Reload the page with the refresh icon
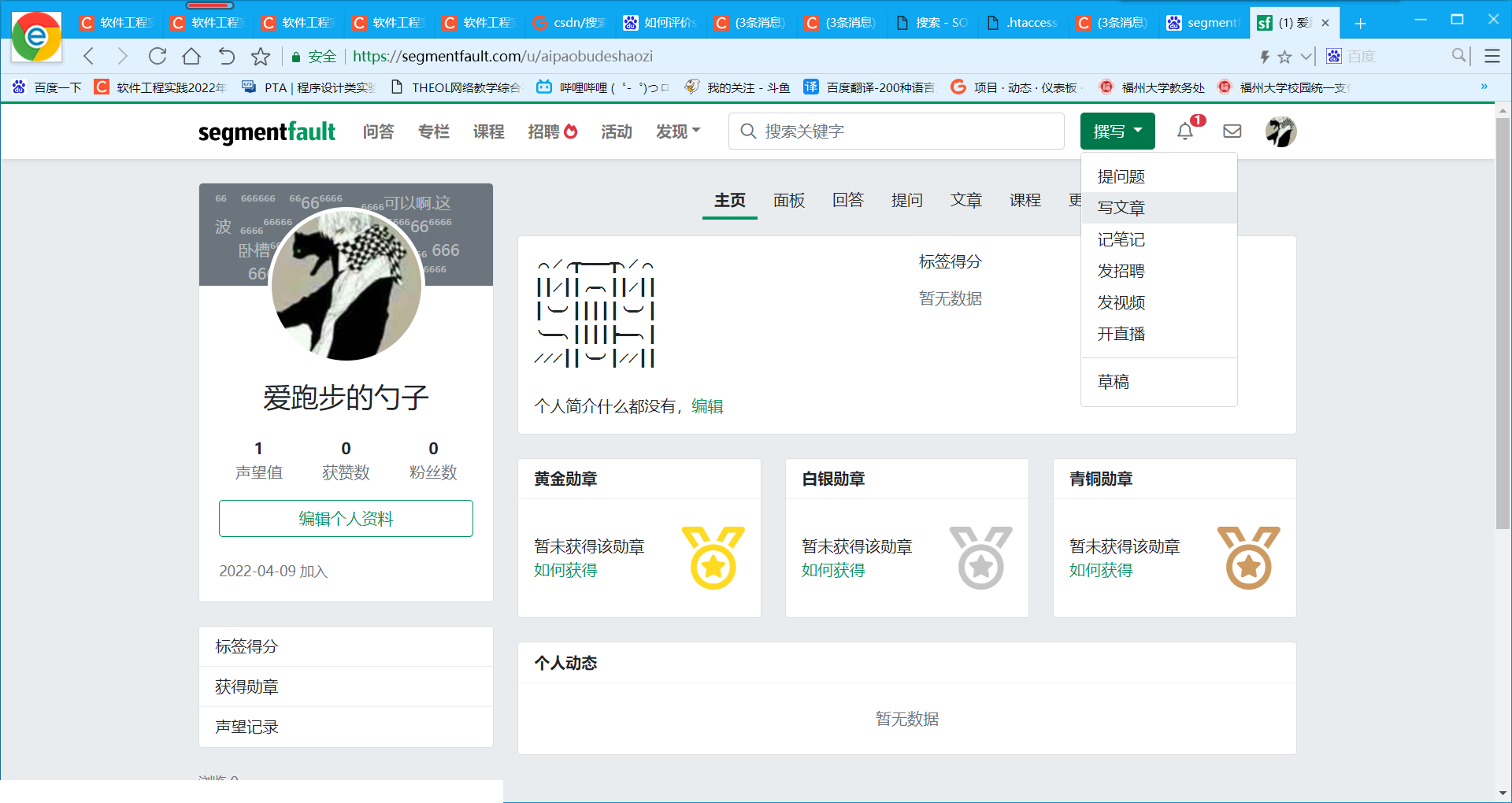 click(x=157, y=56)
